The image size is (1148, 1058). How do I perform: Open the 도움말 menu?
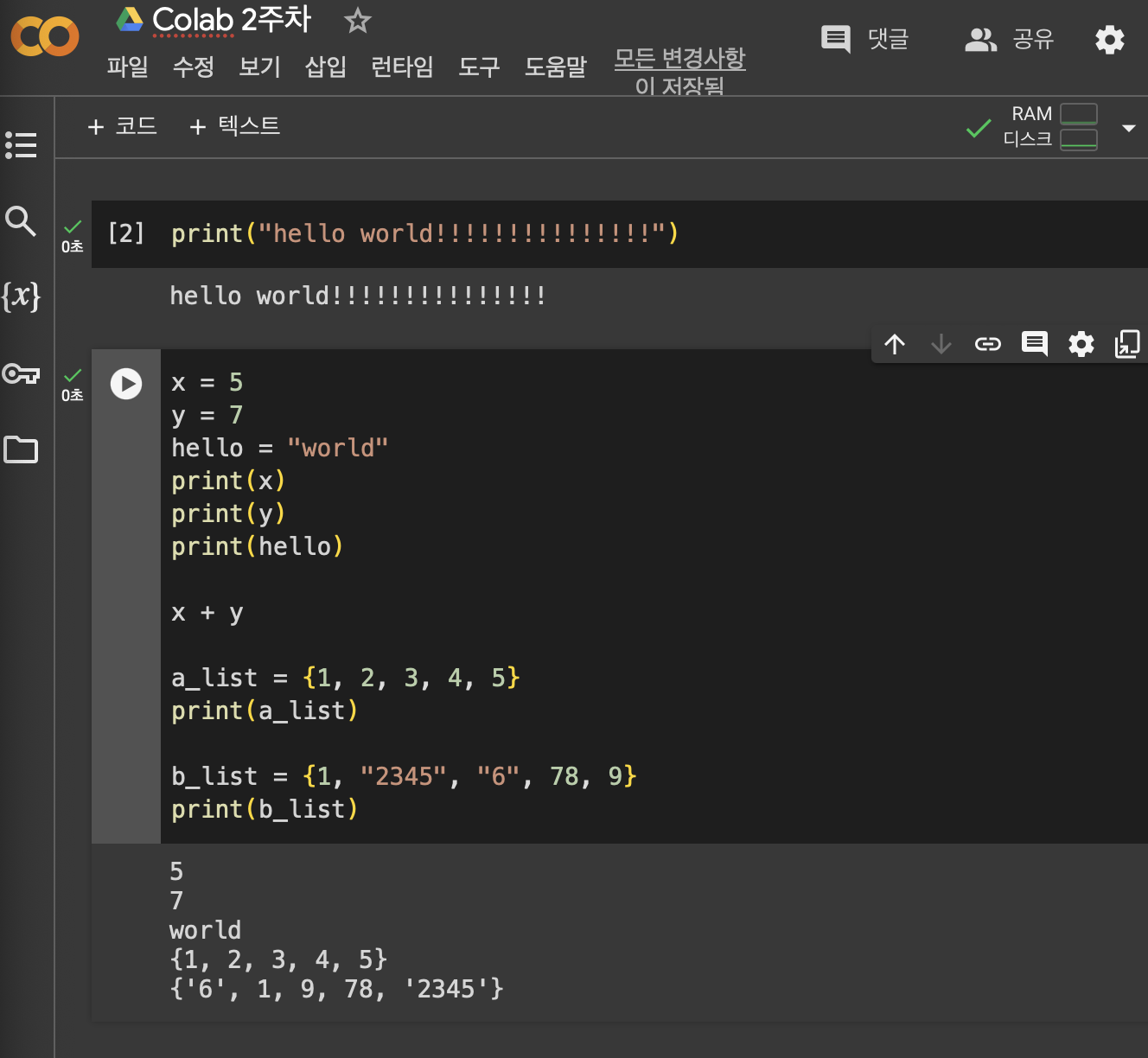pyautogui.click(x=556, y=67)
